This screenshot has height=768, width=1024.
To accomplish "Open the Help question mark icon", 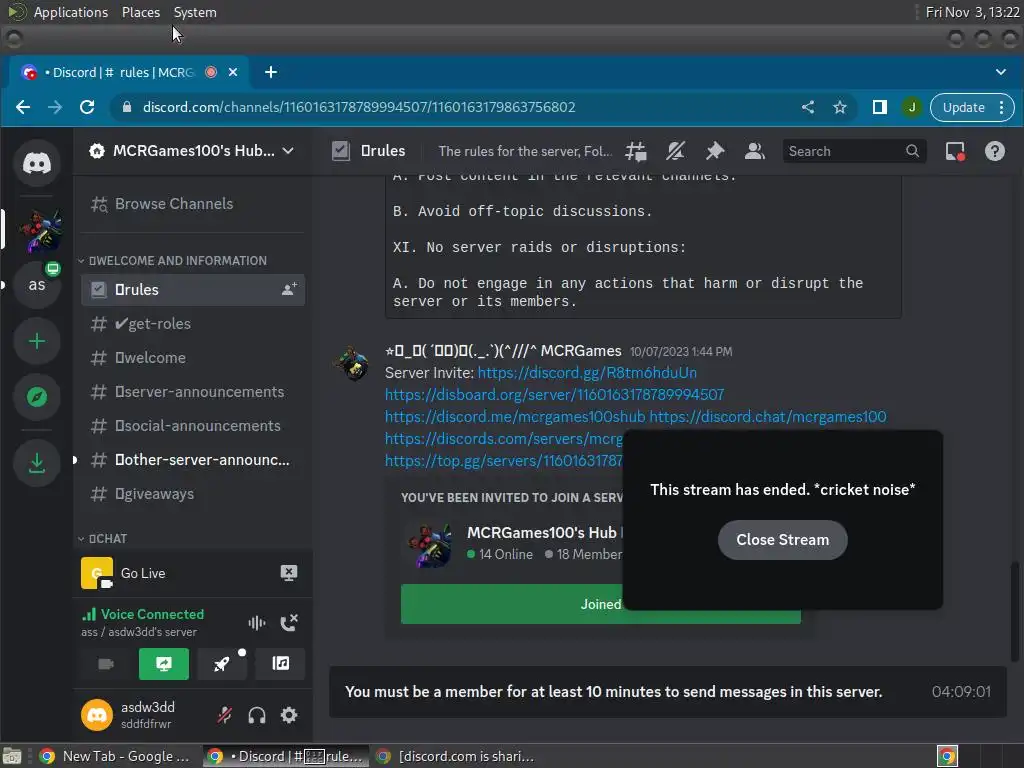I will click(x=995, y=152).
